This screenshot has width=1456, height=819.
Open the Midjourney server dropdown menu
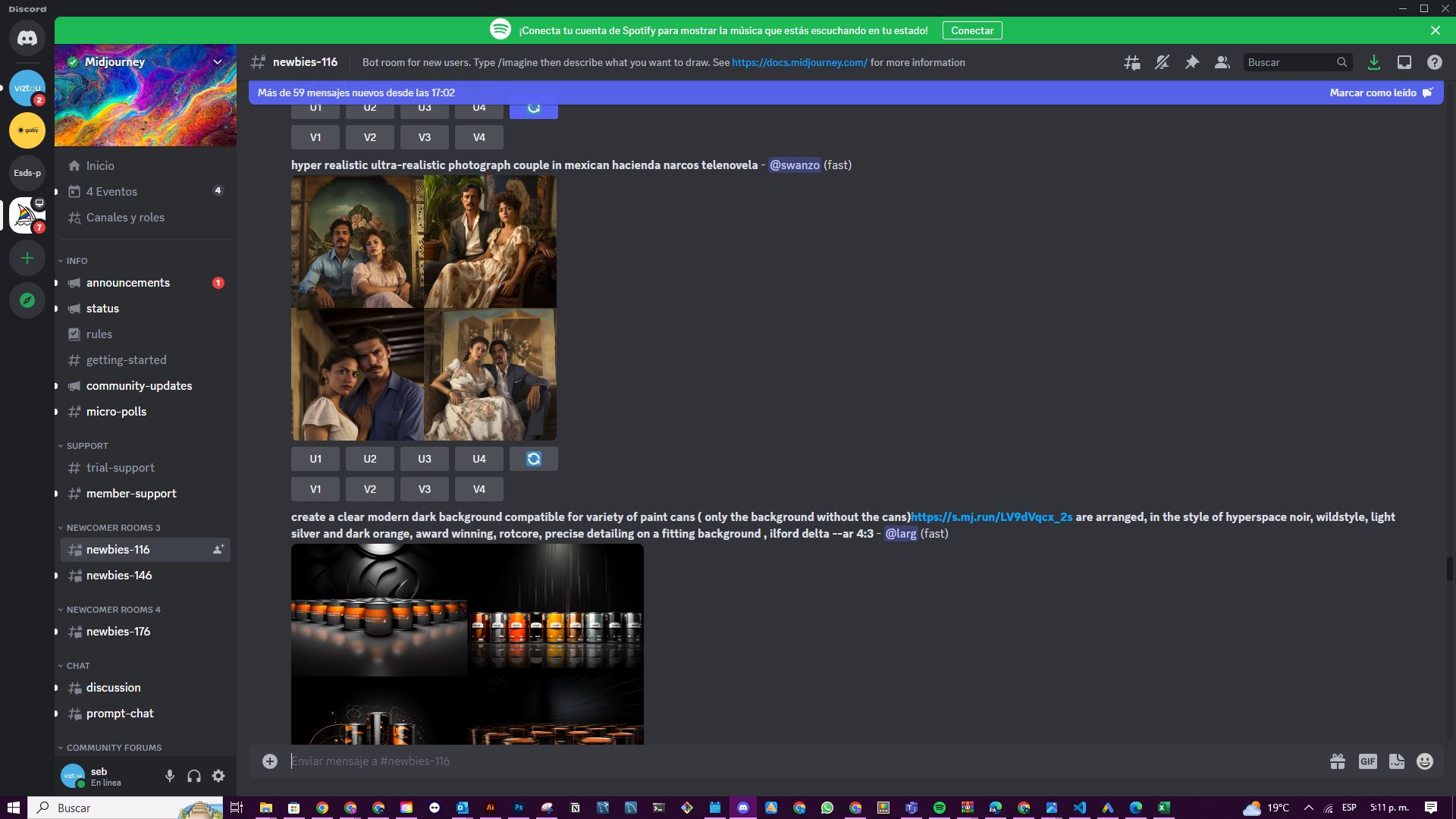pyautogui.click(x=218, y=62)
